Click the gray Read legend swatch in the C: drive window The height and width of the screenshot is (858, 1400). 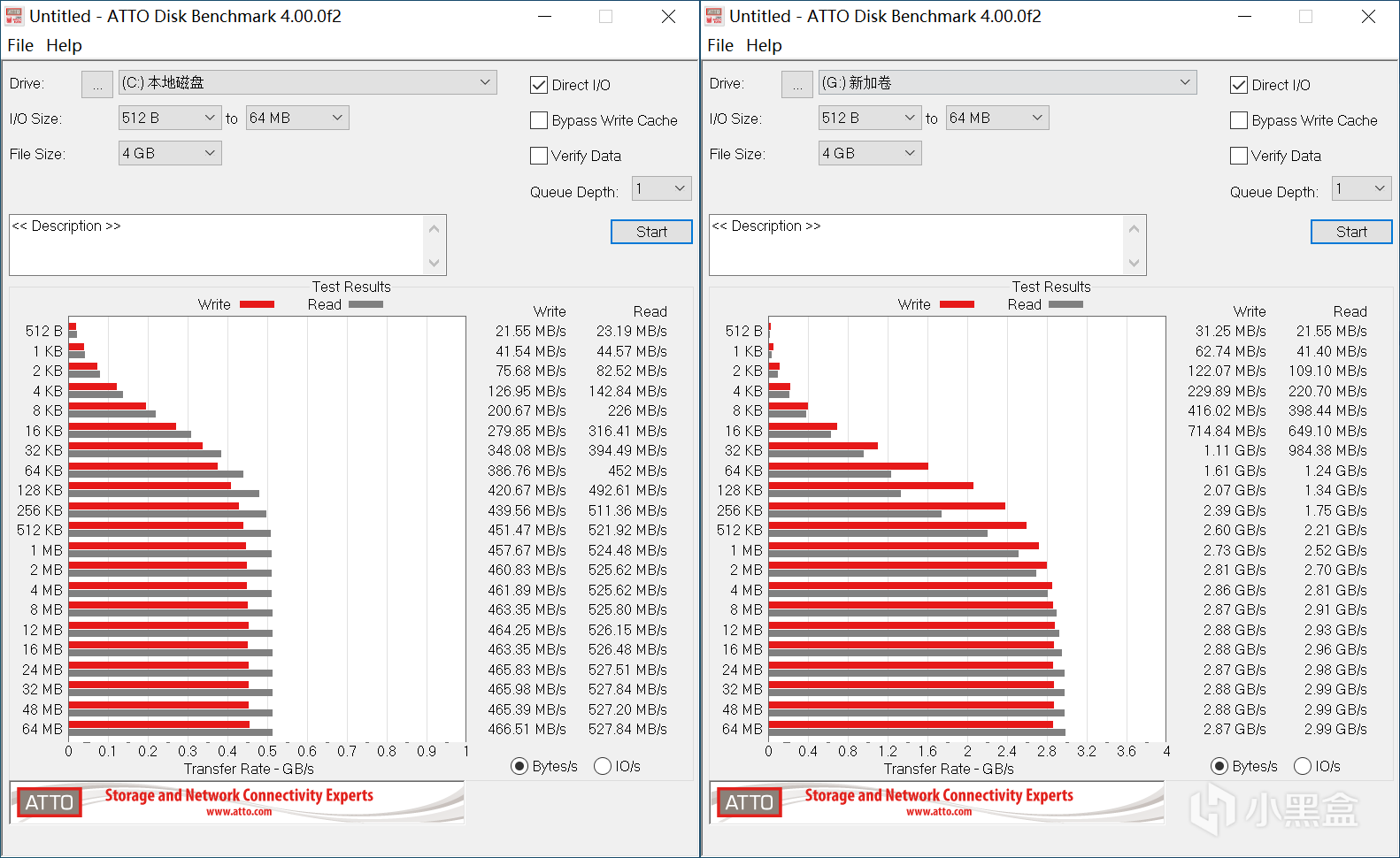[x=365, y=304]
